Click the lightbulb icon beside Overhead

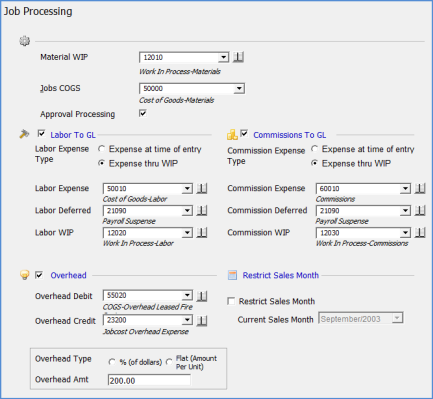tap(24, 275)
